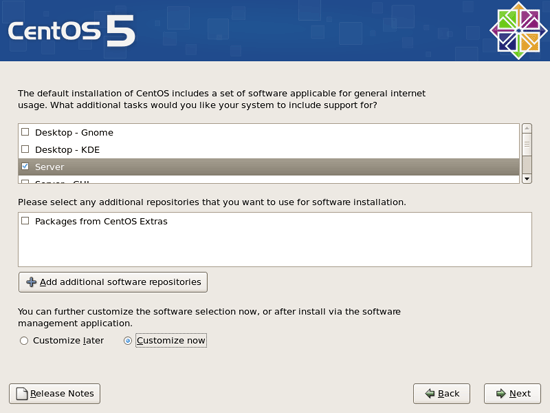Enable the Desktop - KDE checkbox
550x413 pixels.
[25, 149]
